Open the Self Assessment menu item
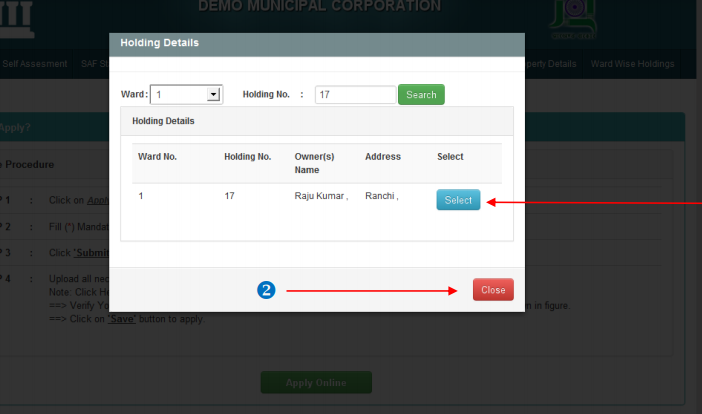Screen dimensions: 702x414 click(35, 64)
